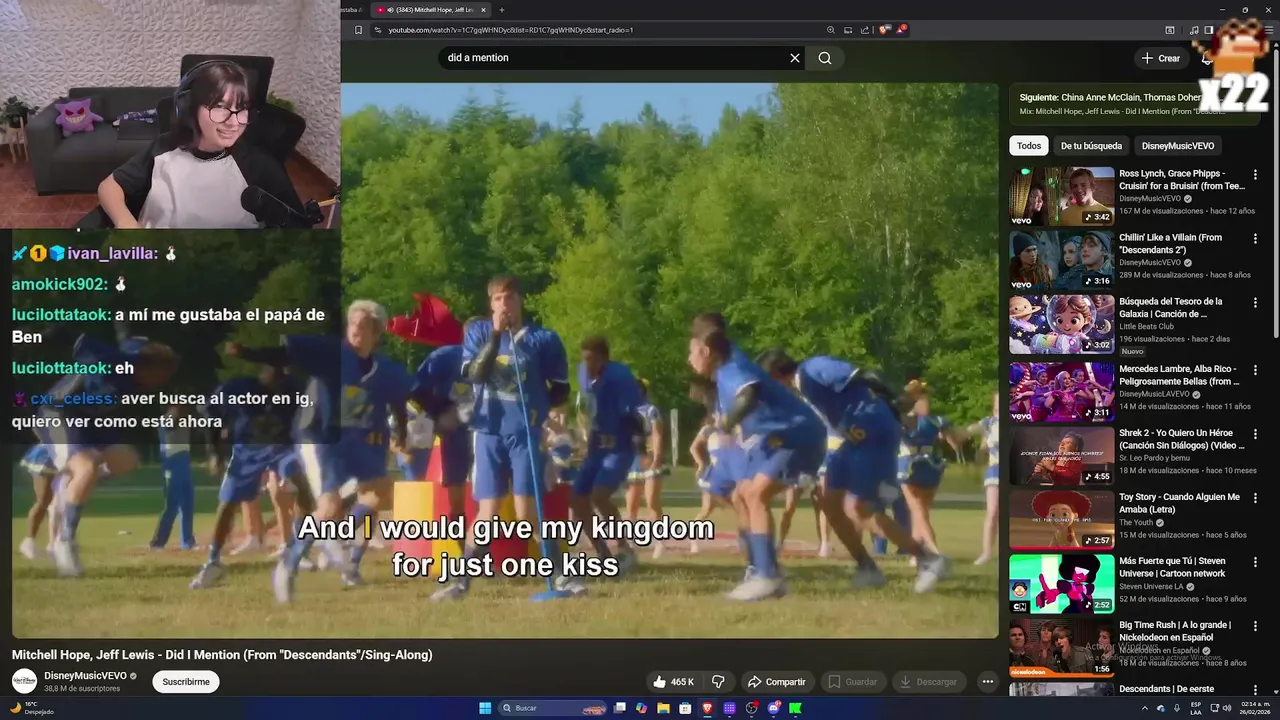Image resolution: width=1280 pixels, height=720 pixels.
Task: Open Discord from the taskbar
Action: (x=774, y=708)
